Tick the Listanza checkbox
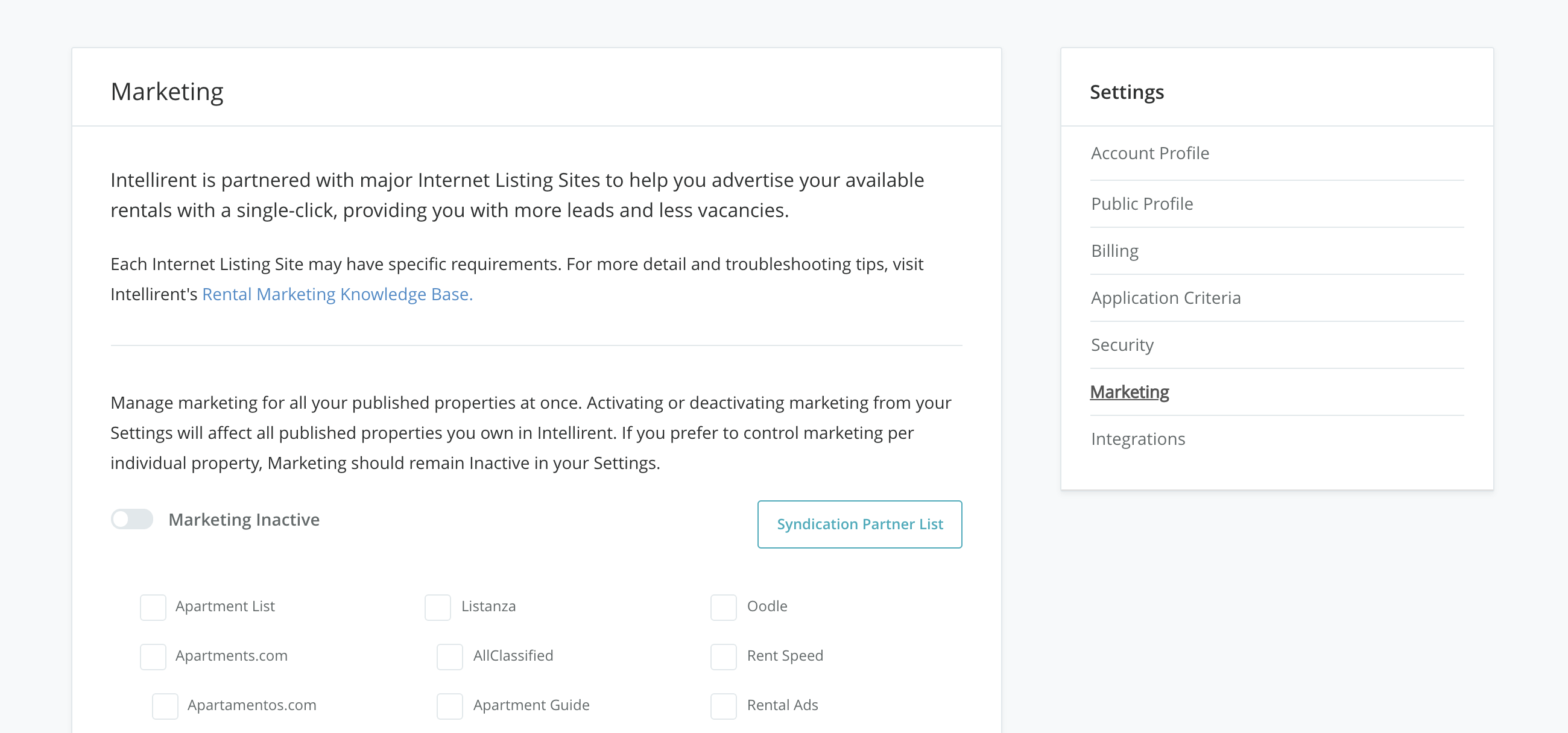This screenshot has height=733, width=1568. 438,606
